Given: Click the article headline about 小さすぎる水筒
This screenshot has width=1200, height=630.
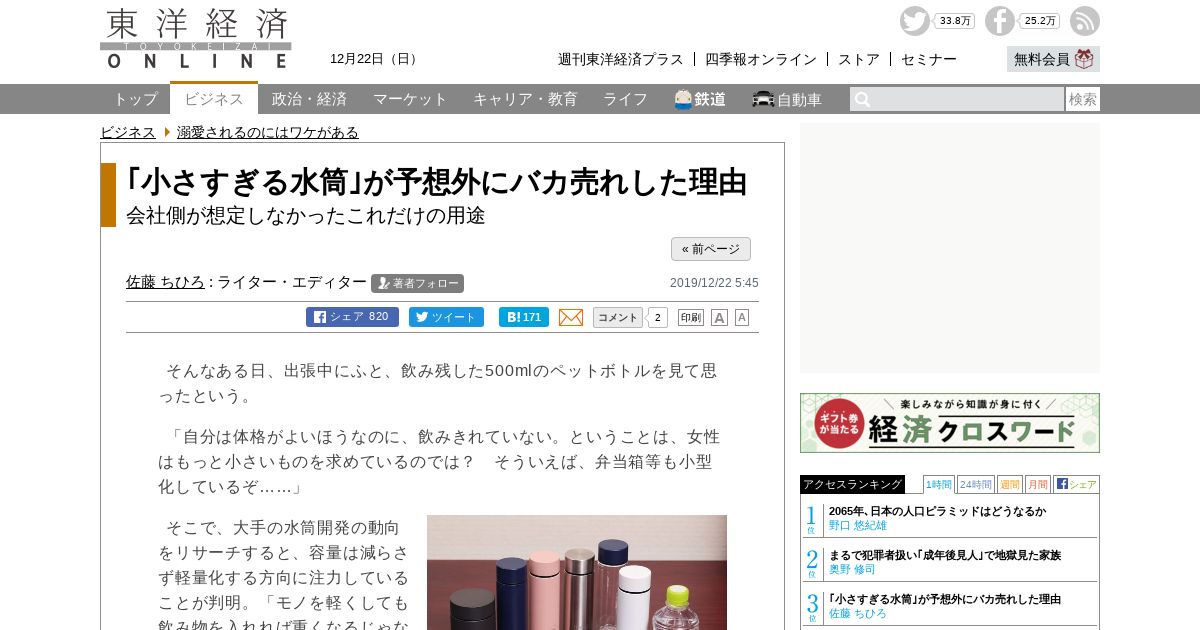Looking at the screenshot, I should [x=436, y=182].
